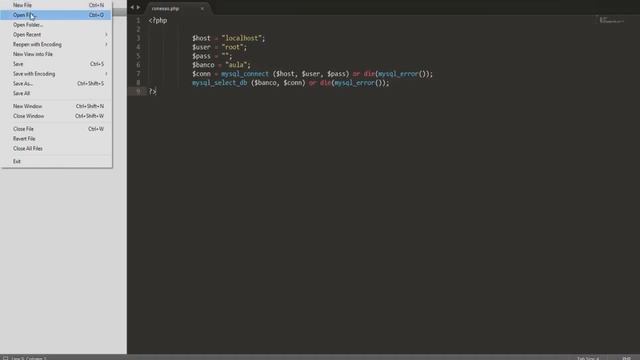Click Exit in the File menu
This screenshot has width=640, height=360.
56,161
